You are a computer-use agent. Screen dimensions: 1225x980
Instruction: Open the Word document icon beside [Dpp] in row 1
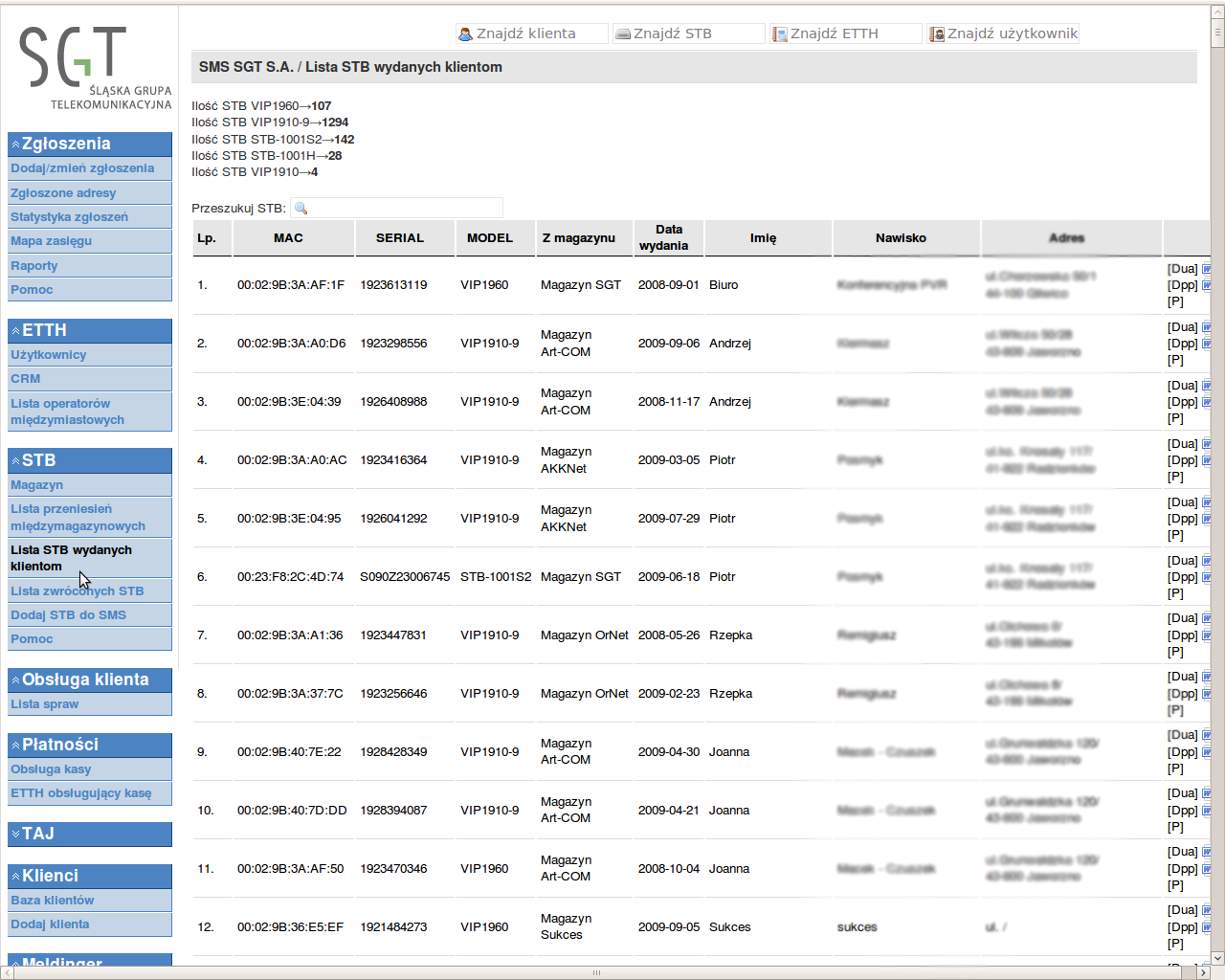pos(1206,285)
